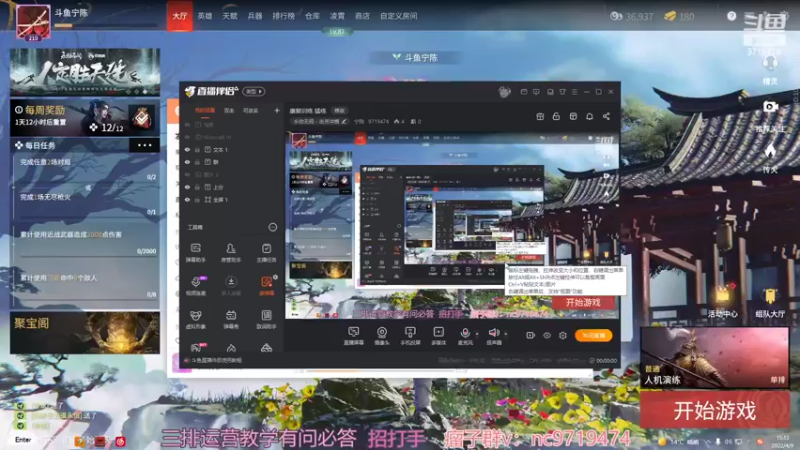Switch to the 大厅 tab in the game

[x=180, y=16]
